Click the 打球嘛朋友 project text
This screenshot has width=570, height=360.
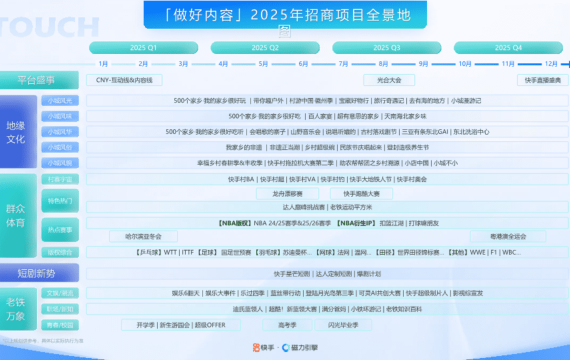click(424, 223)
